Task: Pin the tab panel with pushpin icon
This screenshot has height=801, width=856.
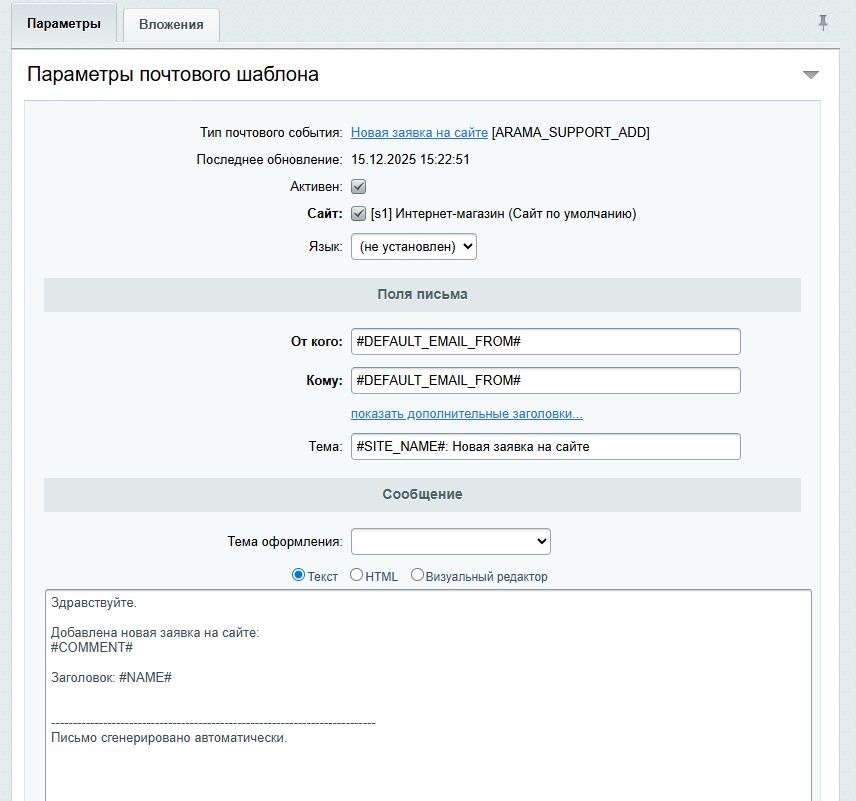Action: (x=823, y=23)
